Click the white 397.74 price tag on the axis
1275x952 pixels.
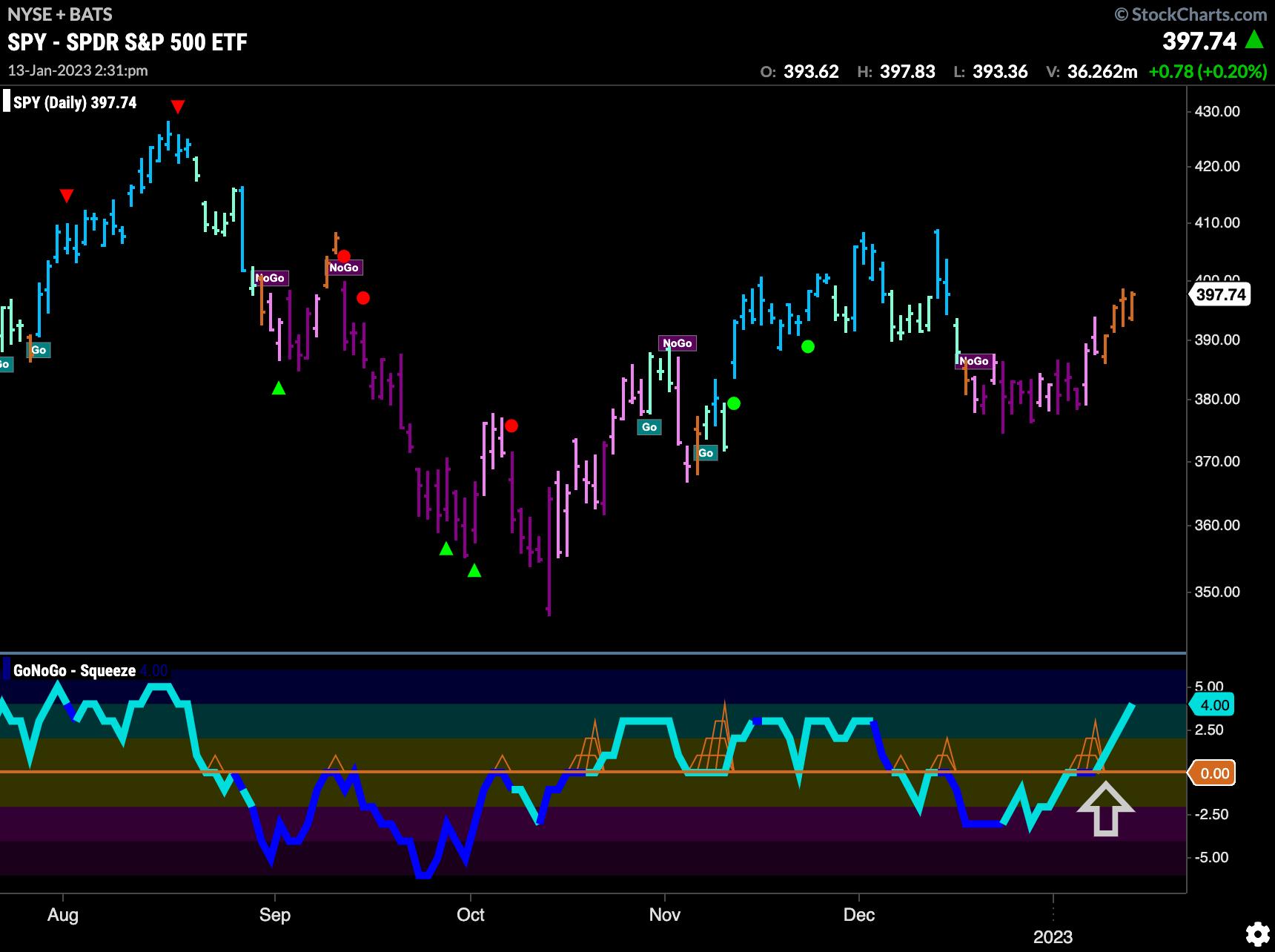point(1221,294)
